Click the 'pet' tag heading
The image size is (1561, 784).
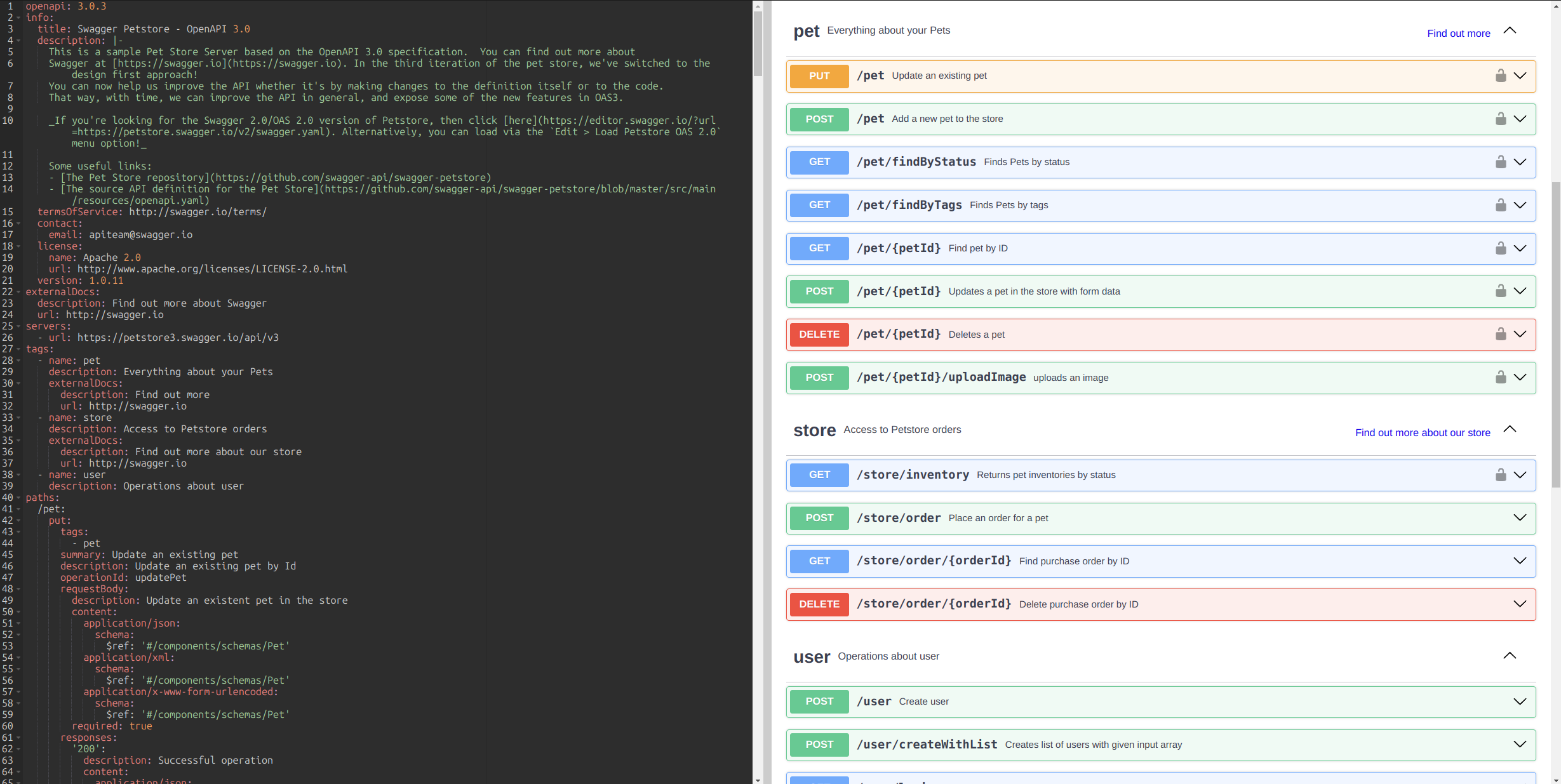(x=807, y=31)
